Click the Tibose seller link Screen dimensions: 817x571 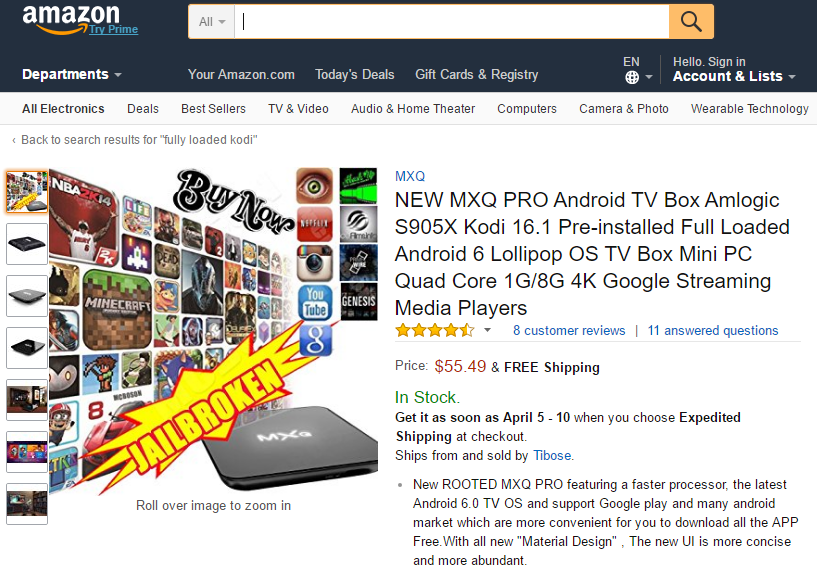click(x=552, y=455)
